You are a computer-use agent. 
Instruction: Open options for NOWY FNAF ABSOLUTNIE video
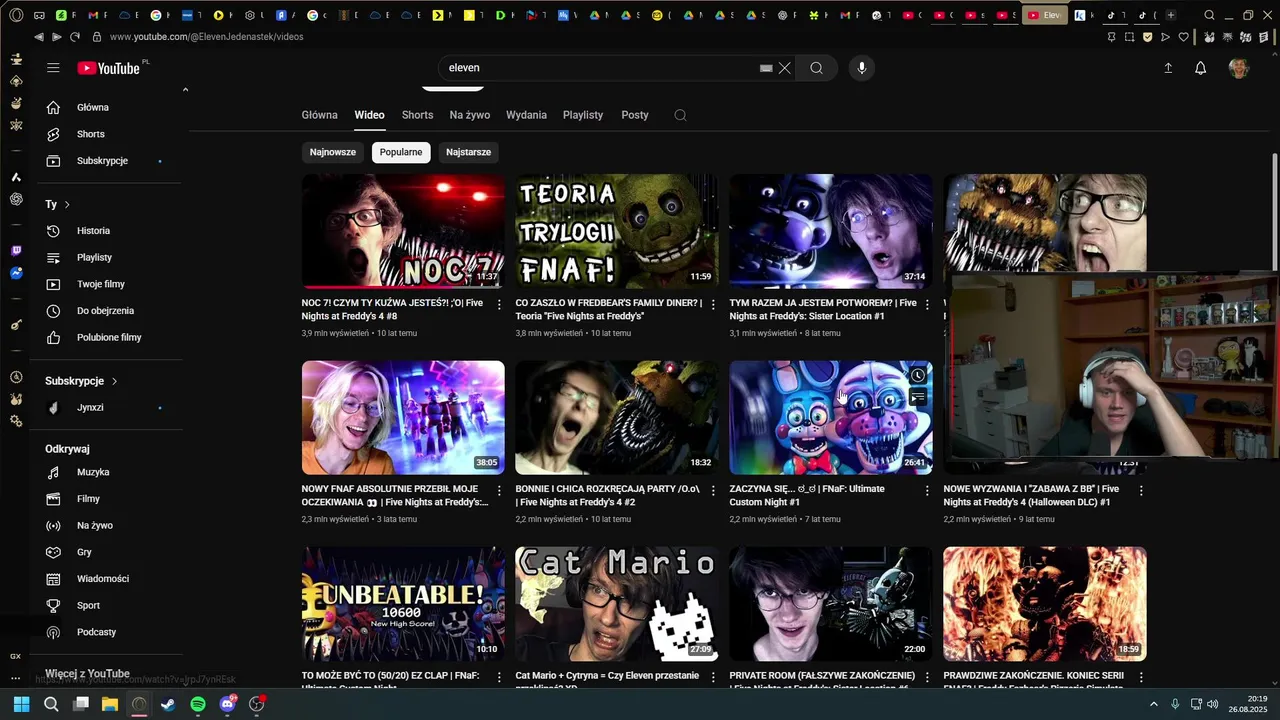(x=499, y=490)
